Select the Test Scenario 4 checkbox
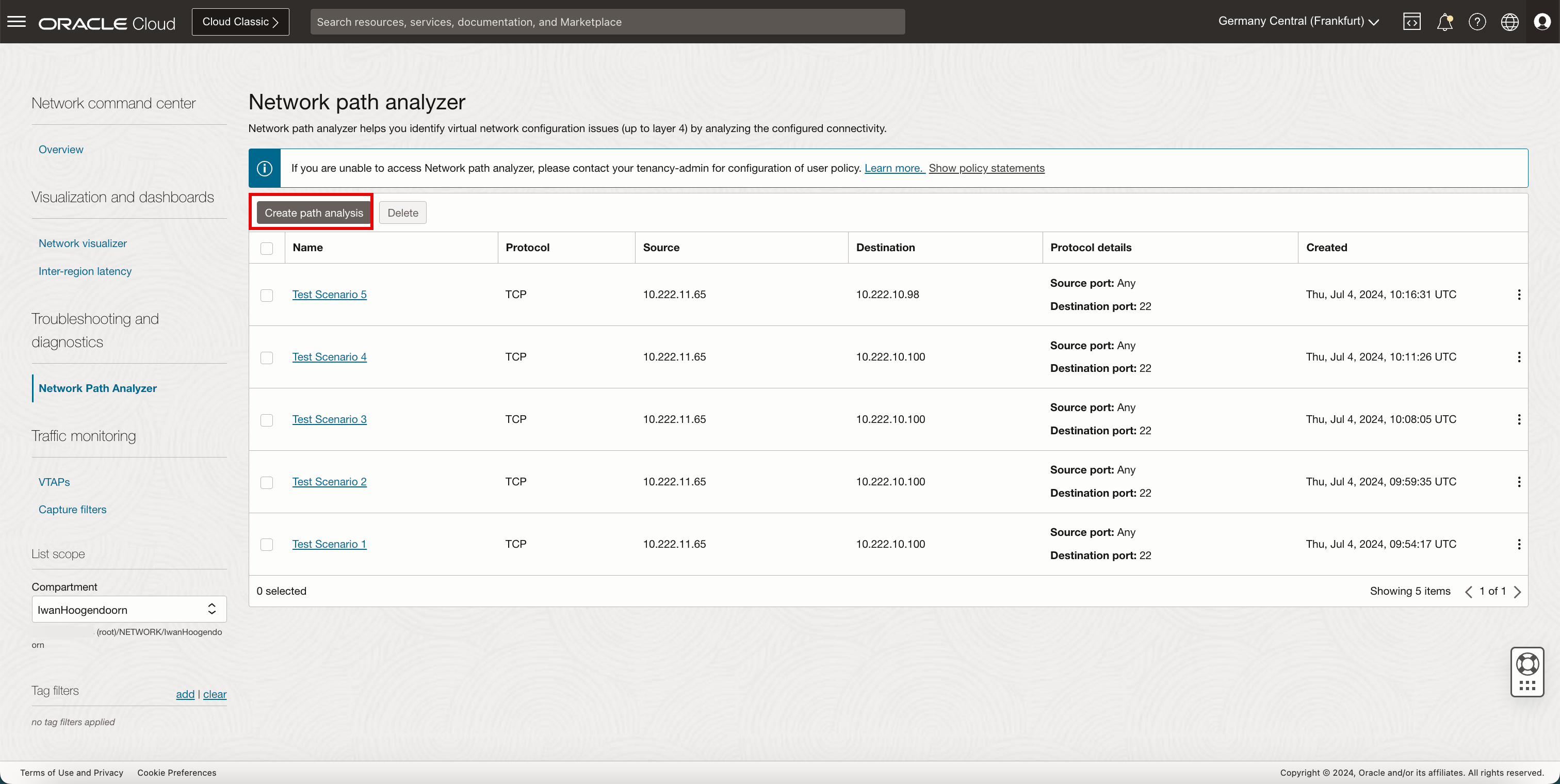The height and width of the screenshot is (784, 1560). coord(267,358)
